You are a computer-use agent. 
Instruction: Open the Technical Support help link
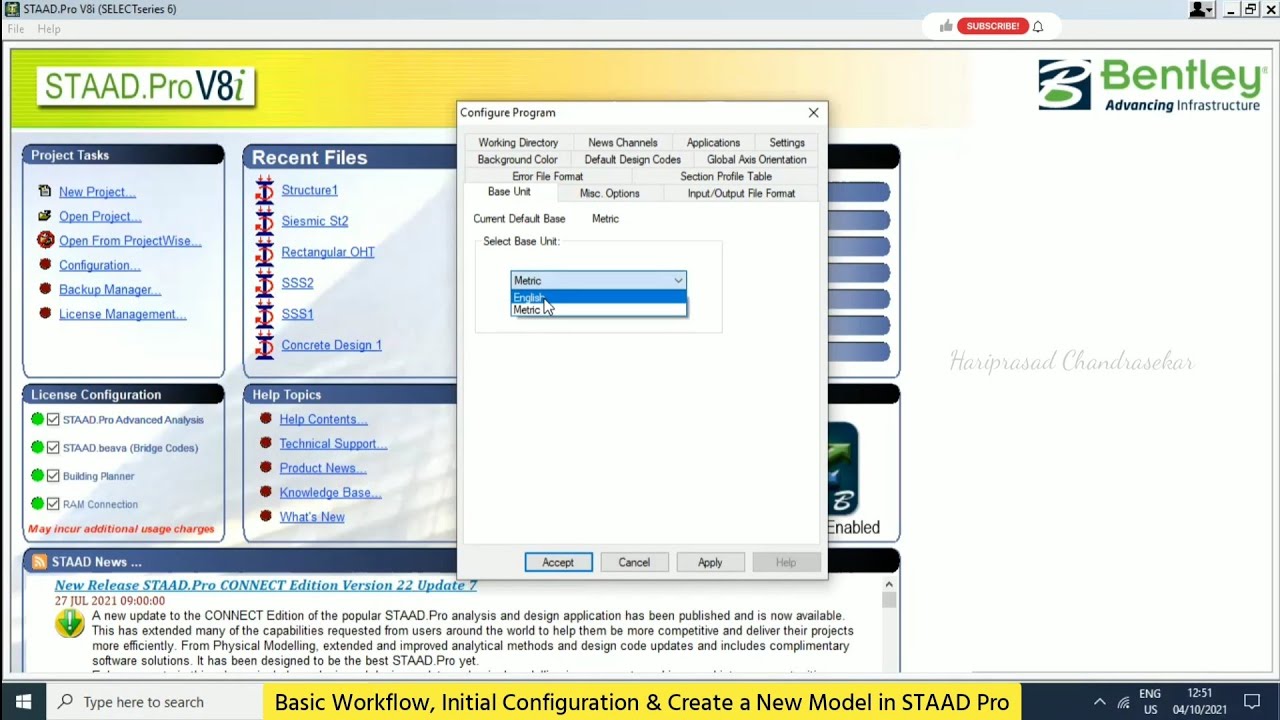point(333,444)
